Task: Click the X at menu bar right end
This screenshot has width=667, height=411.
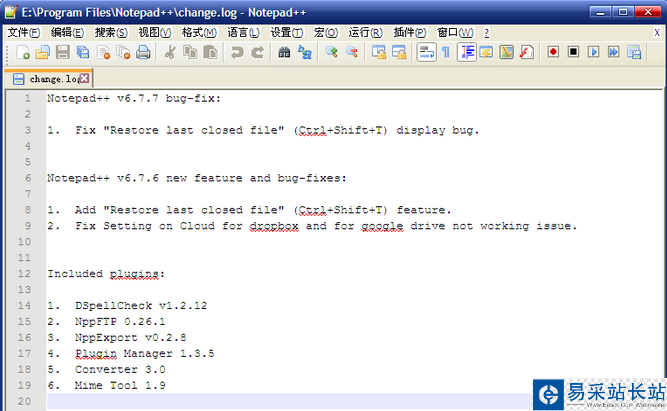Action: point(657,32)
